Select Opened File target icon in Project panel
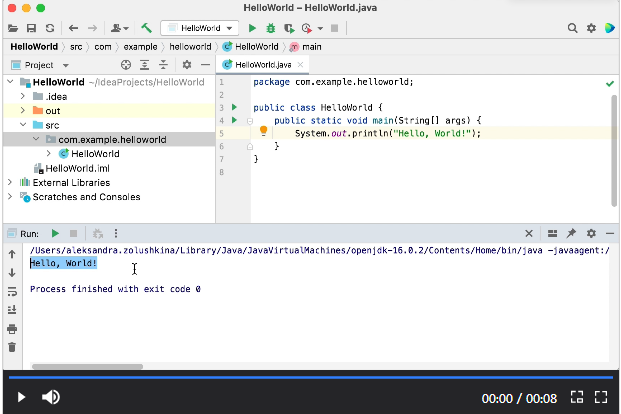 [126, 65]
